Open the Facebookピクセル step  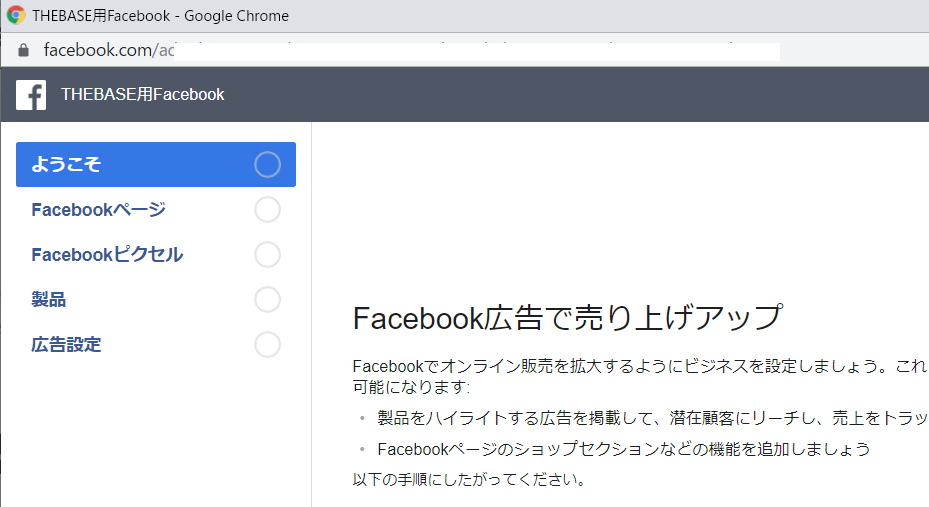[156, 255]
